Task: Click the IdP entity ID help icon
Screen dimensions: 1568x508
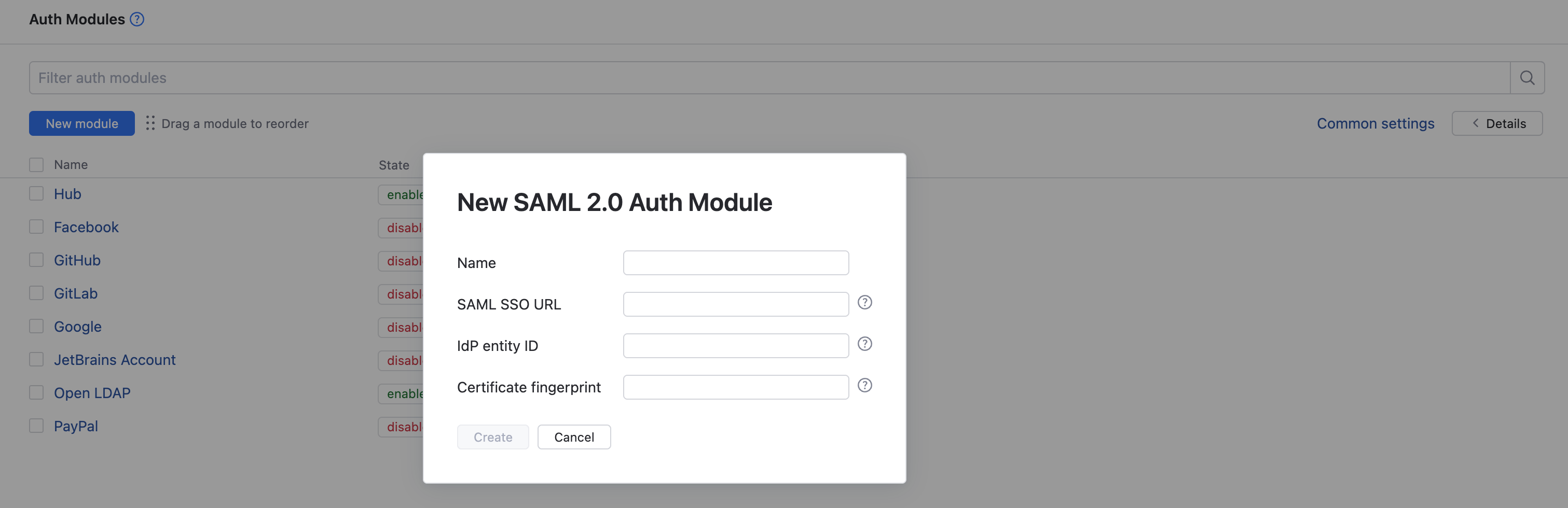Action: [864, 344]
